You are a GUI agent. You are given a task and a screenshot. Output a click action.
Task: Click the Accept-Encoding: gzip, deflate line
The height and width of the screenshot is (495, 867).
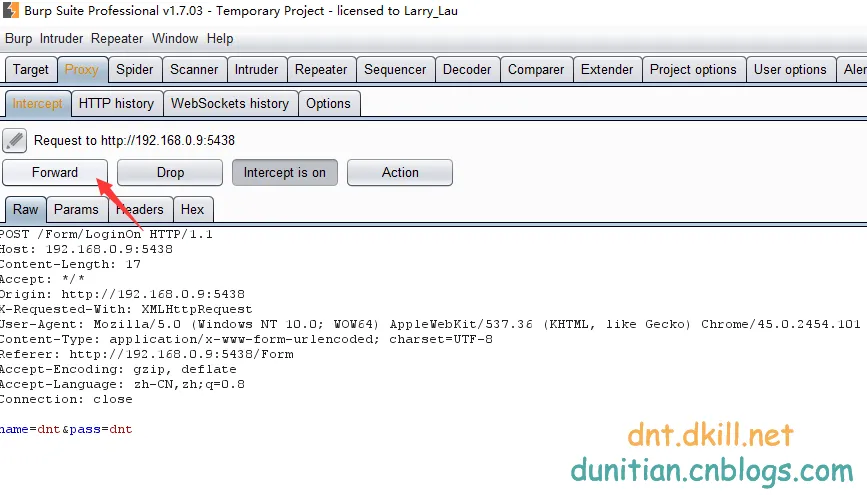(118, 369)
